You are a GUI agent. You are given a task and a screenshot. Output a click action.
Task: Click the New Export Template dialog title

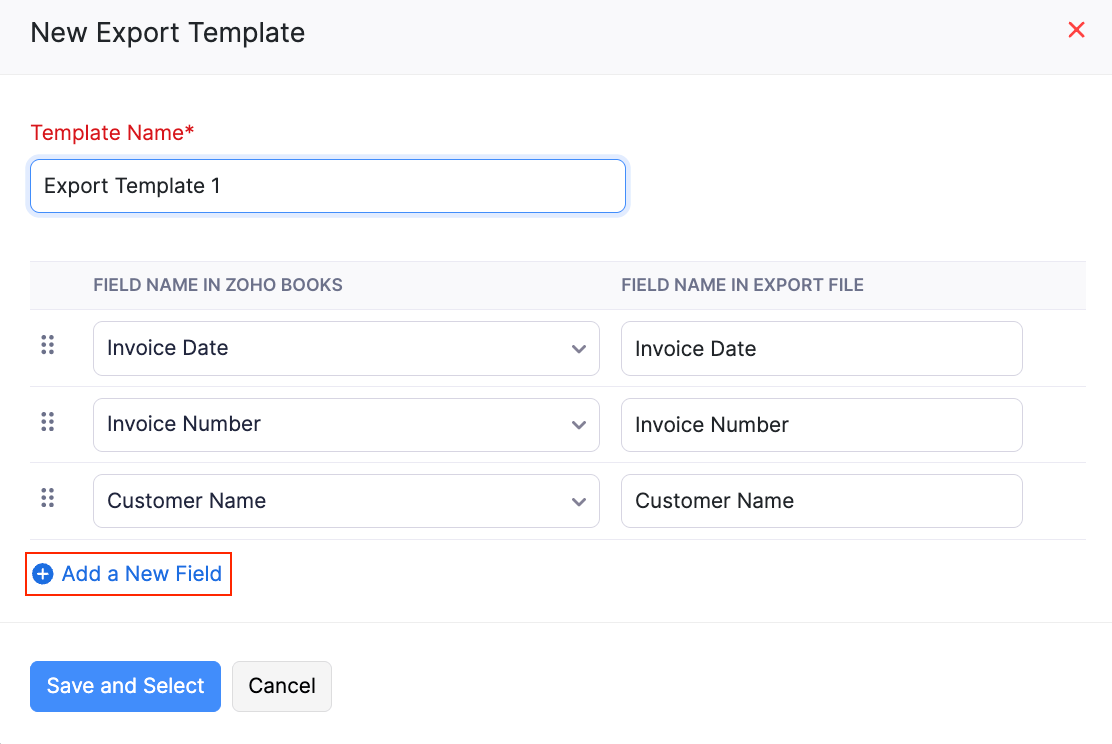[167, 32]
